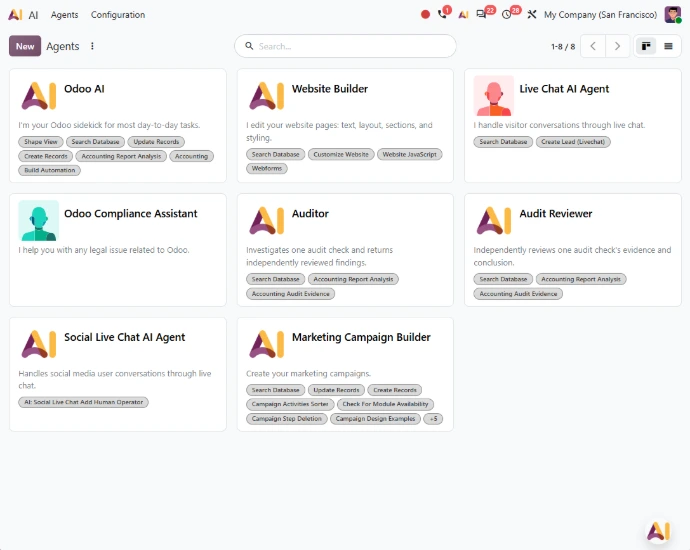
Task: Switch to List view
Action: point(668,46)
